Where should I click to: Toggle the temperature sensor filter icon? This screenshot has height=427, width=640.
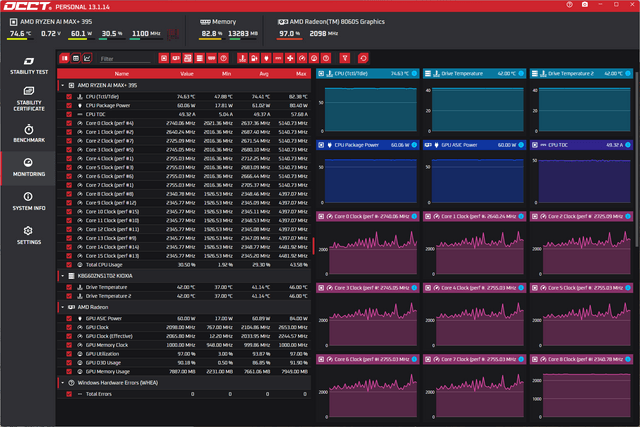click(x=242, y=58)
